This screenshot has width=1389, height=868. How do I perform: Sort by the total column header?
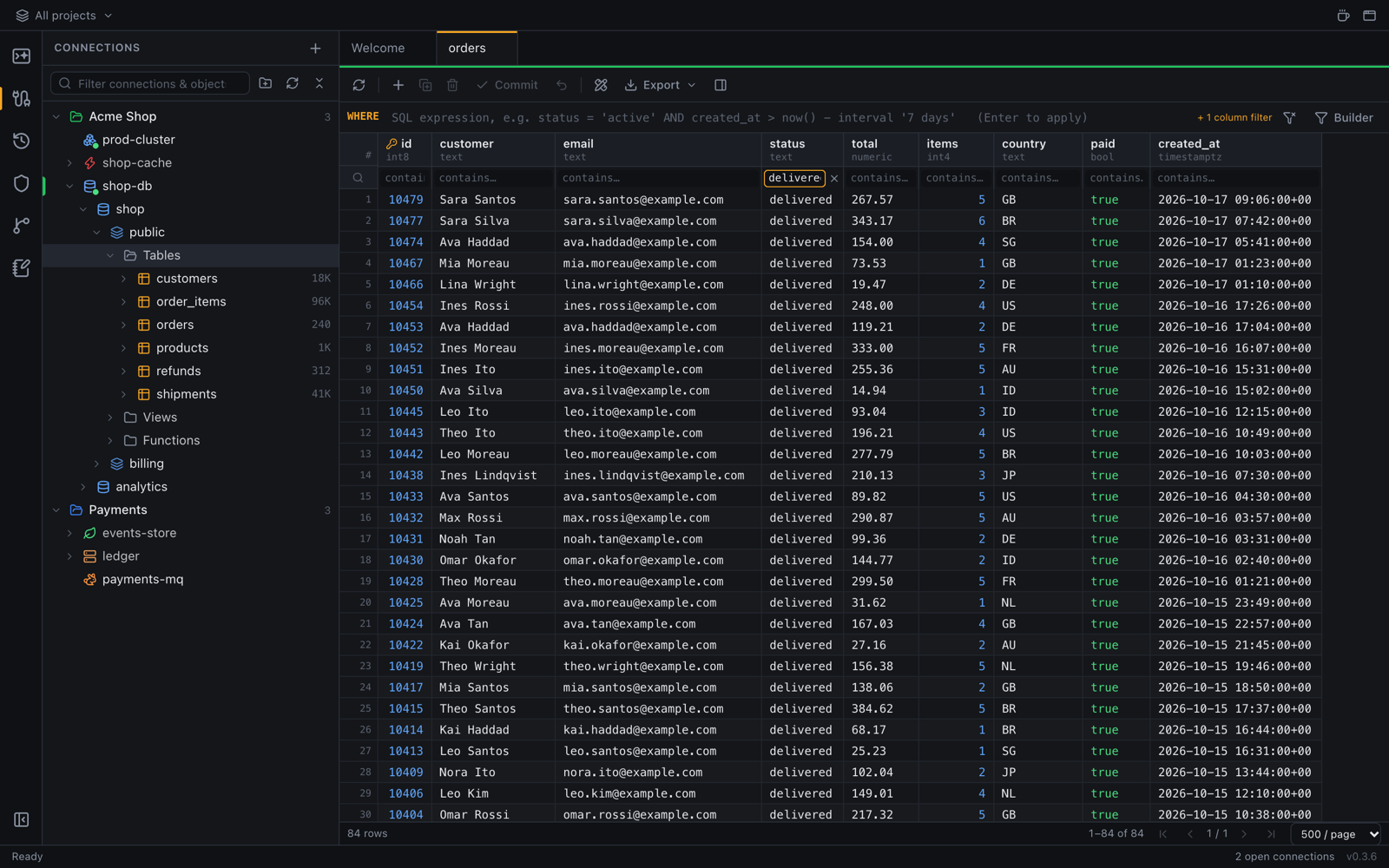tap(881, 149)
